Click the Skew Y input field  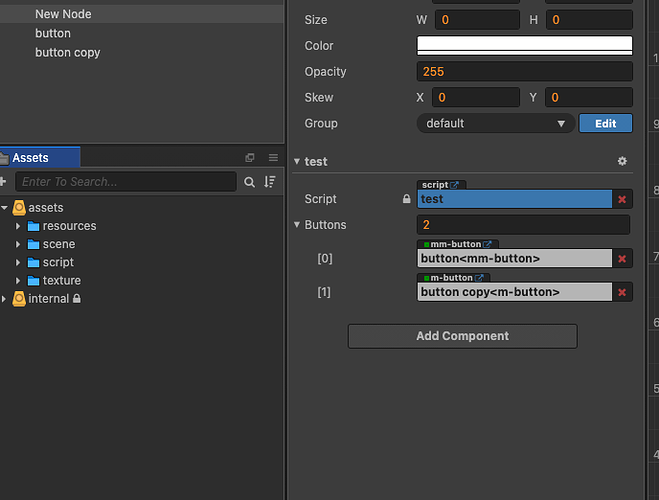point(589,97)
